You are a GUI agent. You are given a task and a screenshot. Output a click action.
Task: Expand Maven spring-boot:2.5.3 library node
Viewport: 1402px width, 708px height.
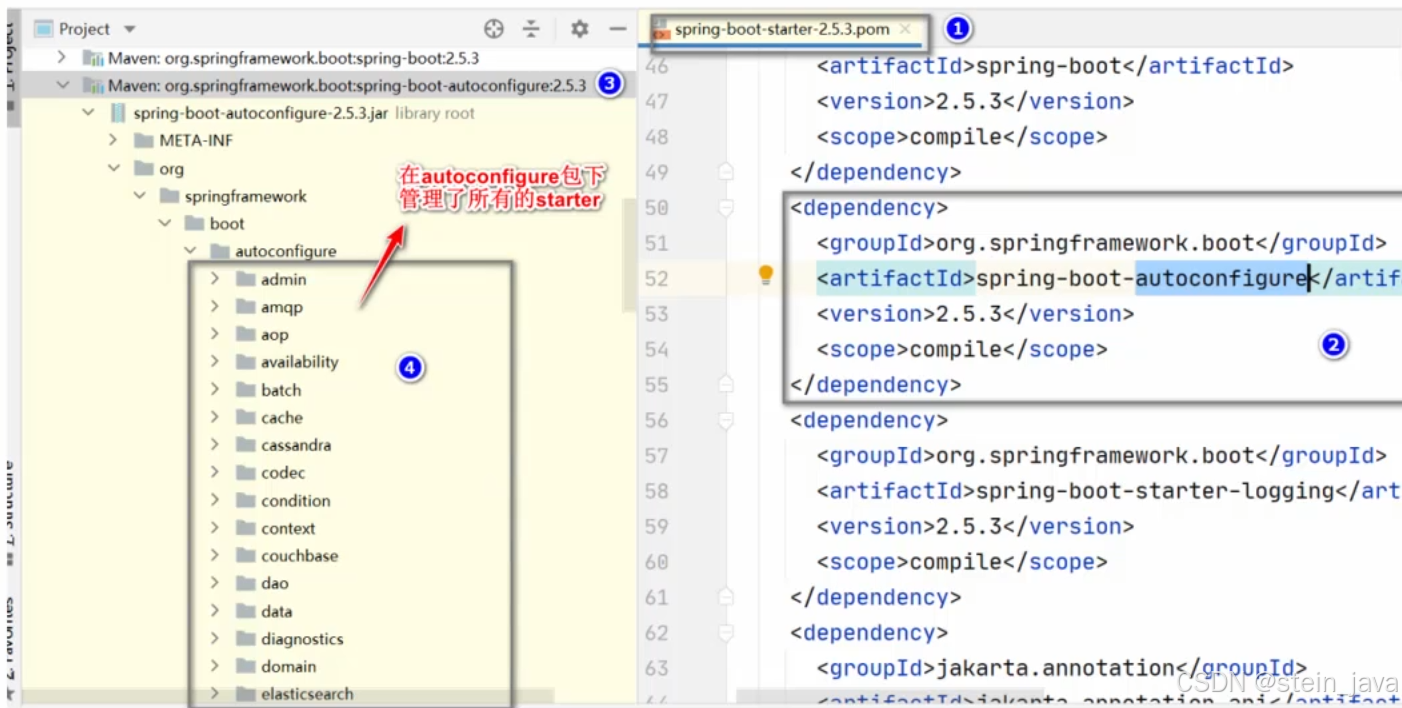pyautogui.click(x=62, y=58)
